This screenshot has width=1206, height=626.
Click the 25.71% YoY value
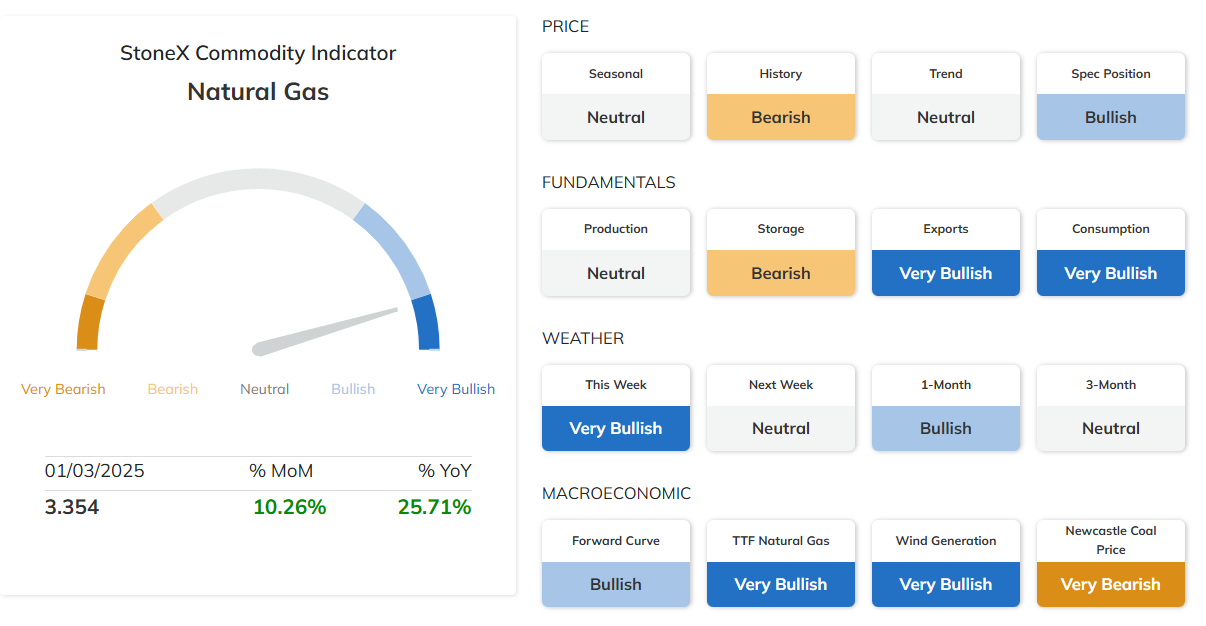pyautogui.click(x=434, y=507)
